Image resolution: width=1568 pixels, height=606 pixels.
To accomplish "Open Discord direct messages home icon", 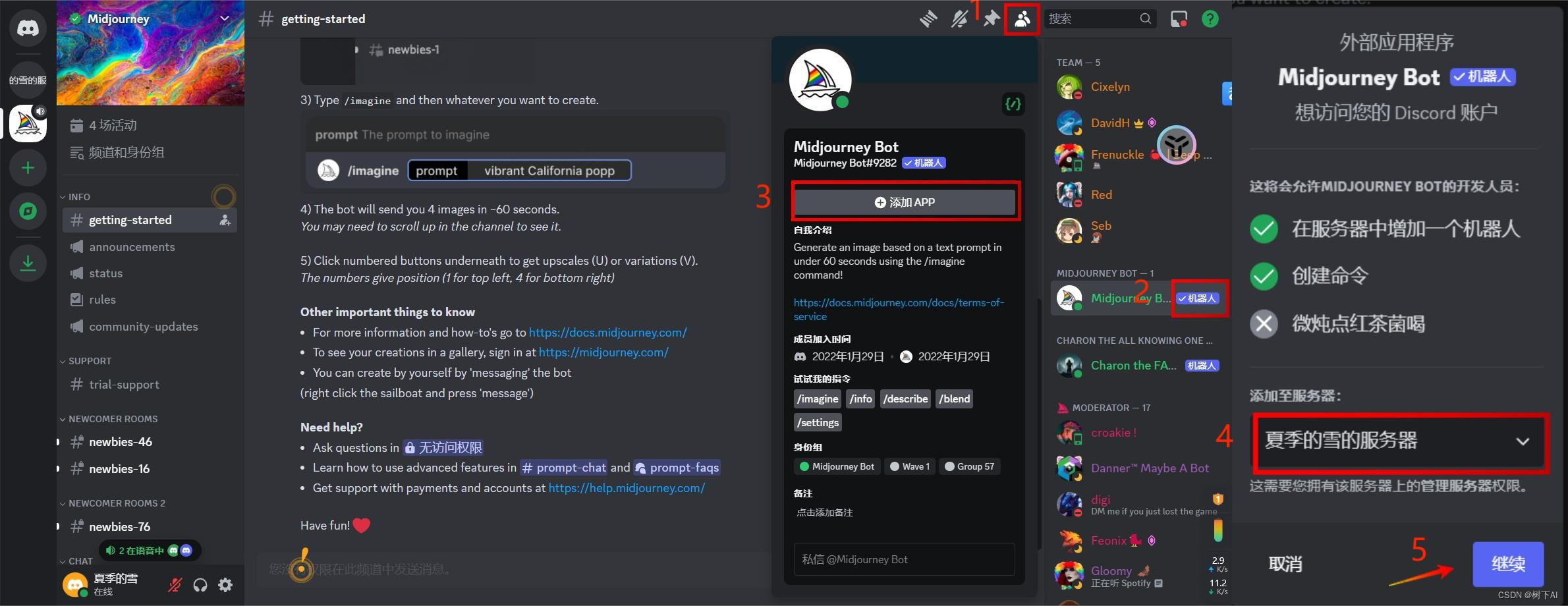I will pyautogui.click(x=28, y=28).
